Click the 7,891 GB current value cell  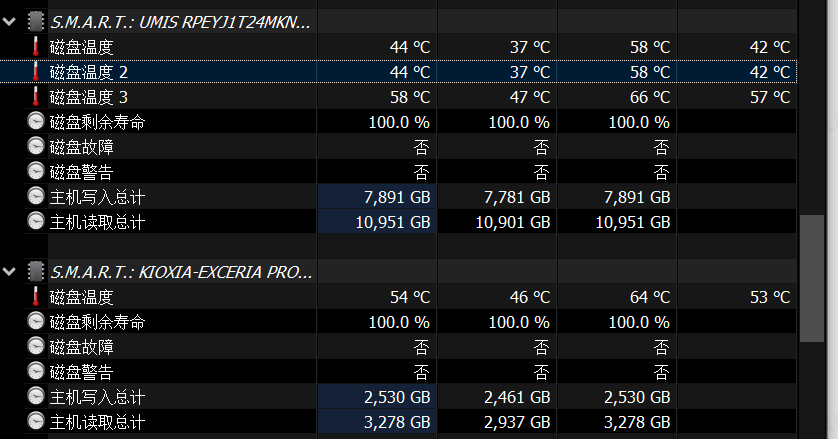(x=392, y=197)
